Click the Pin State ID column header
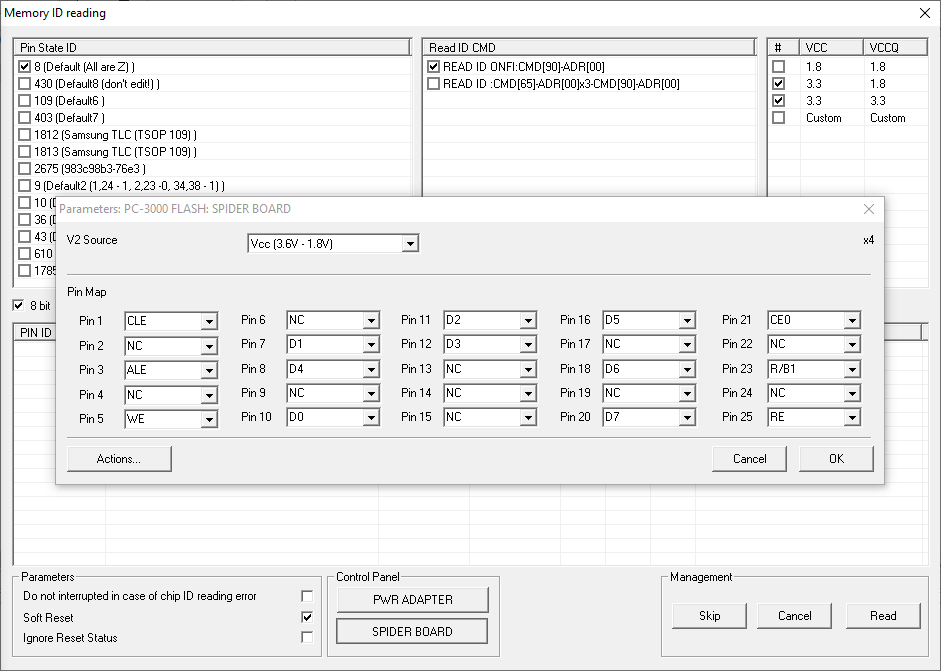This screenshot has width=941, height=671. pyautogui.click(x=212, y=47)
